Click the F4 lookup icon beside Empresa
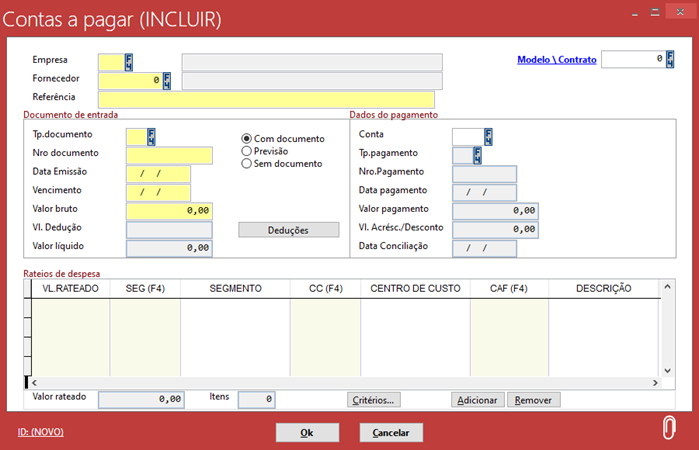Image resolution: width=699 pixels, height=450 pixels. tap(129, 62)
